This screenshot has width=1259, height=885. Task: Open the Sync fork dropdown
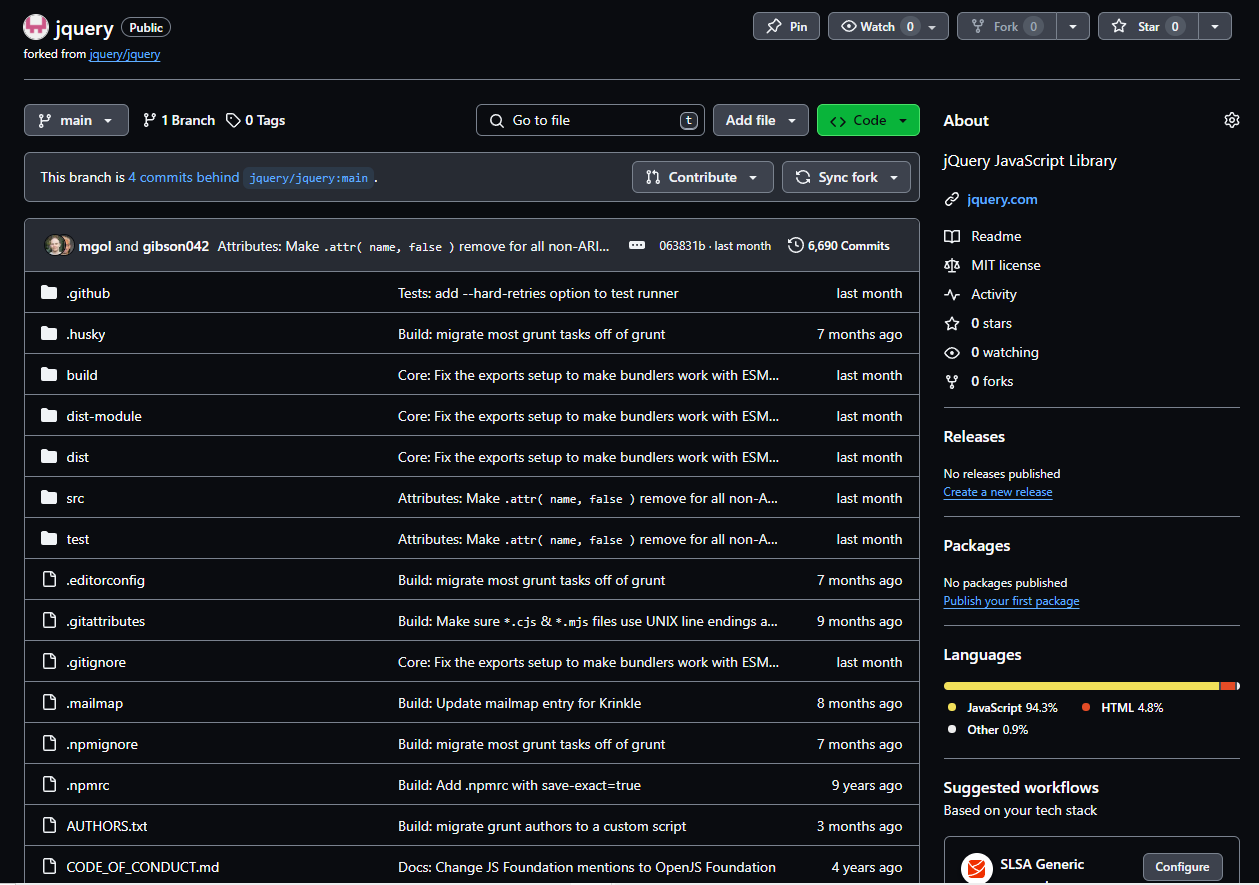846,177
